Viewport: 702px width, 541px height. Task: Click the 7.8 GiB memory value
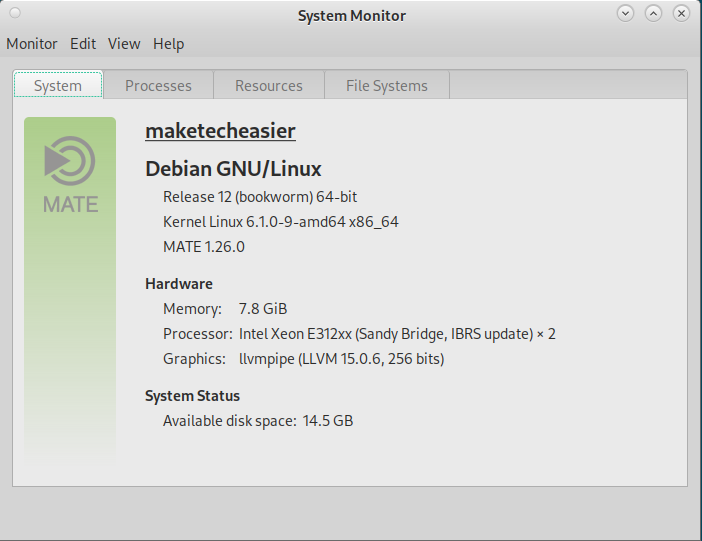263,309
